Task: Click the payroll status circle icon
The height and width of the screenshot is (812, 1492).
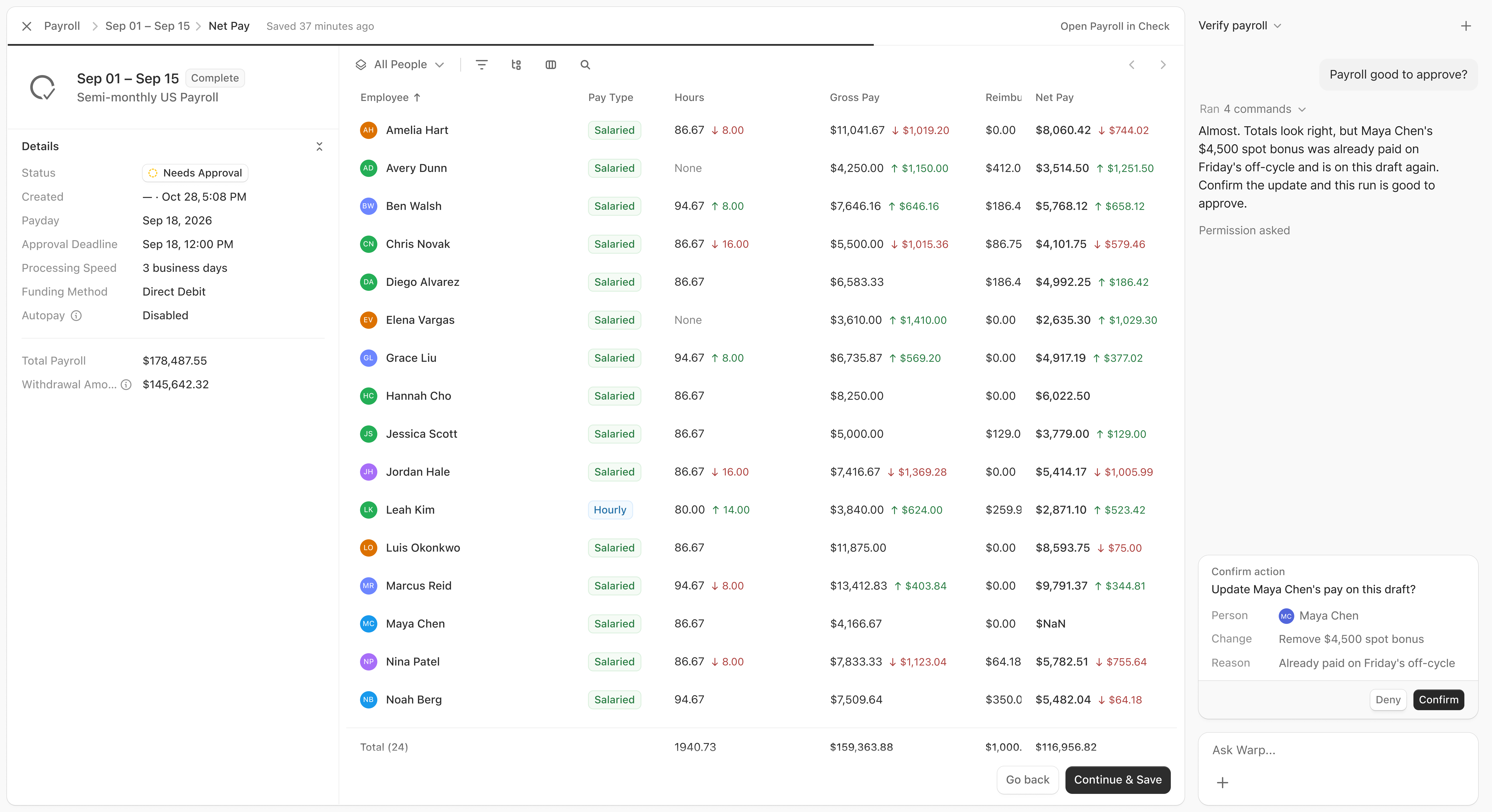Action: [42, 87]
